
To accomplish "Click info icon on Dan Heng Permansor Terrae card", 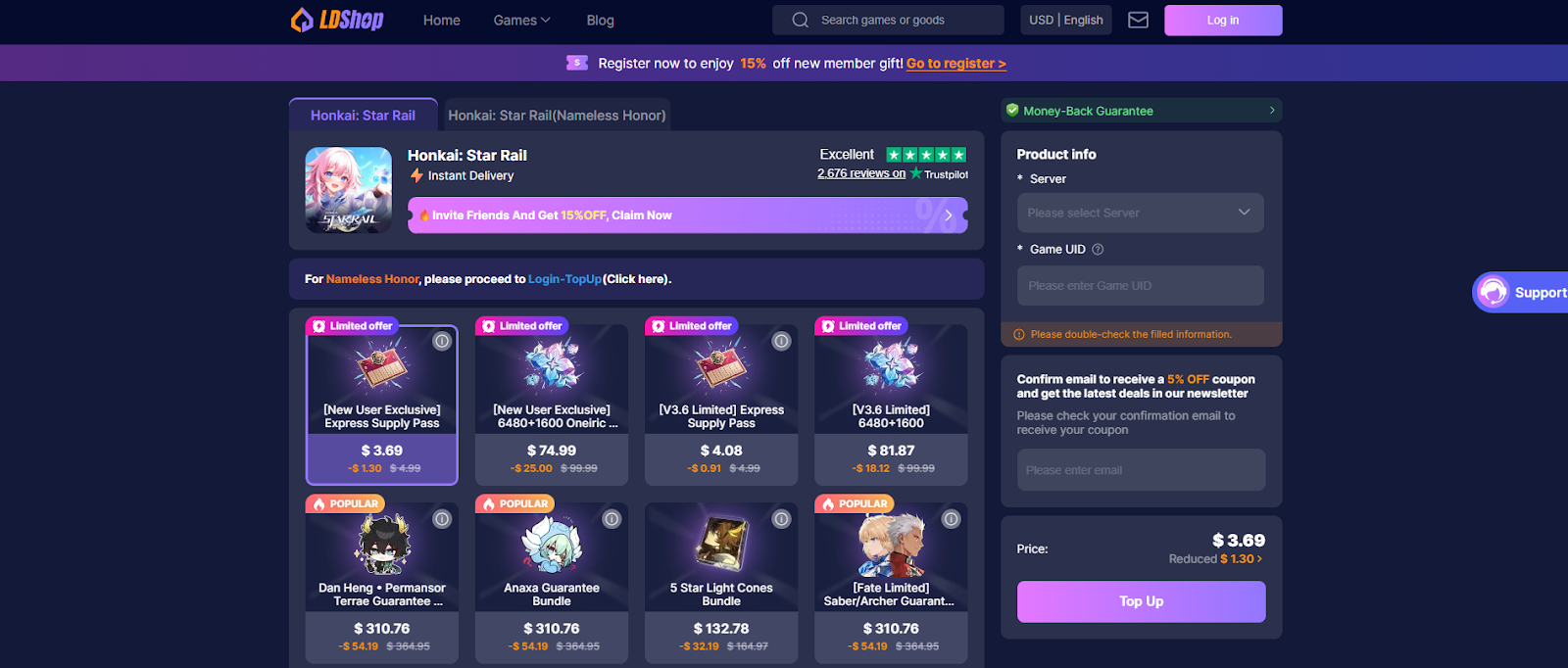I will pos(442,519).
